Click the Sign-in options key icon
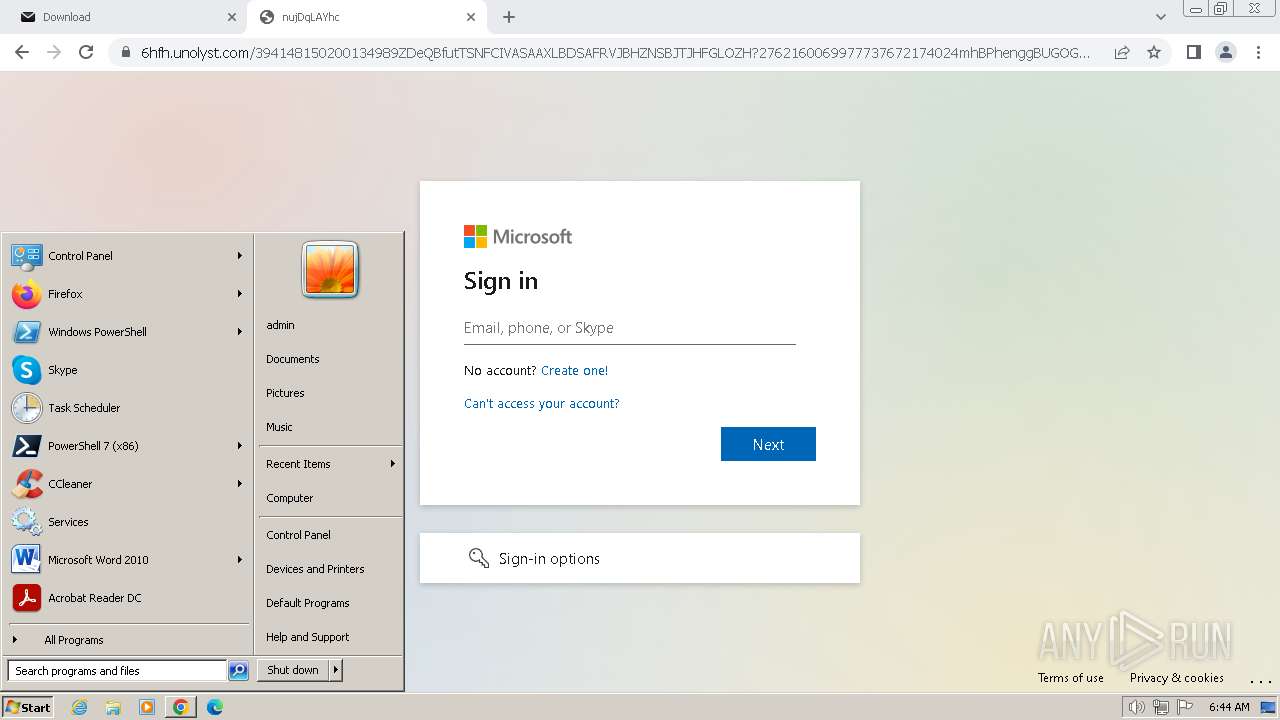 coord(479,558)
